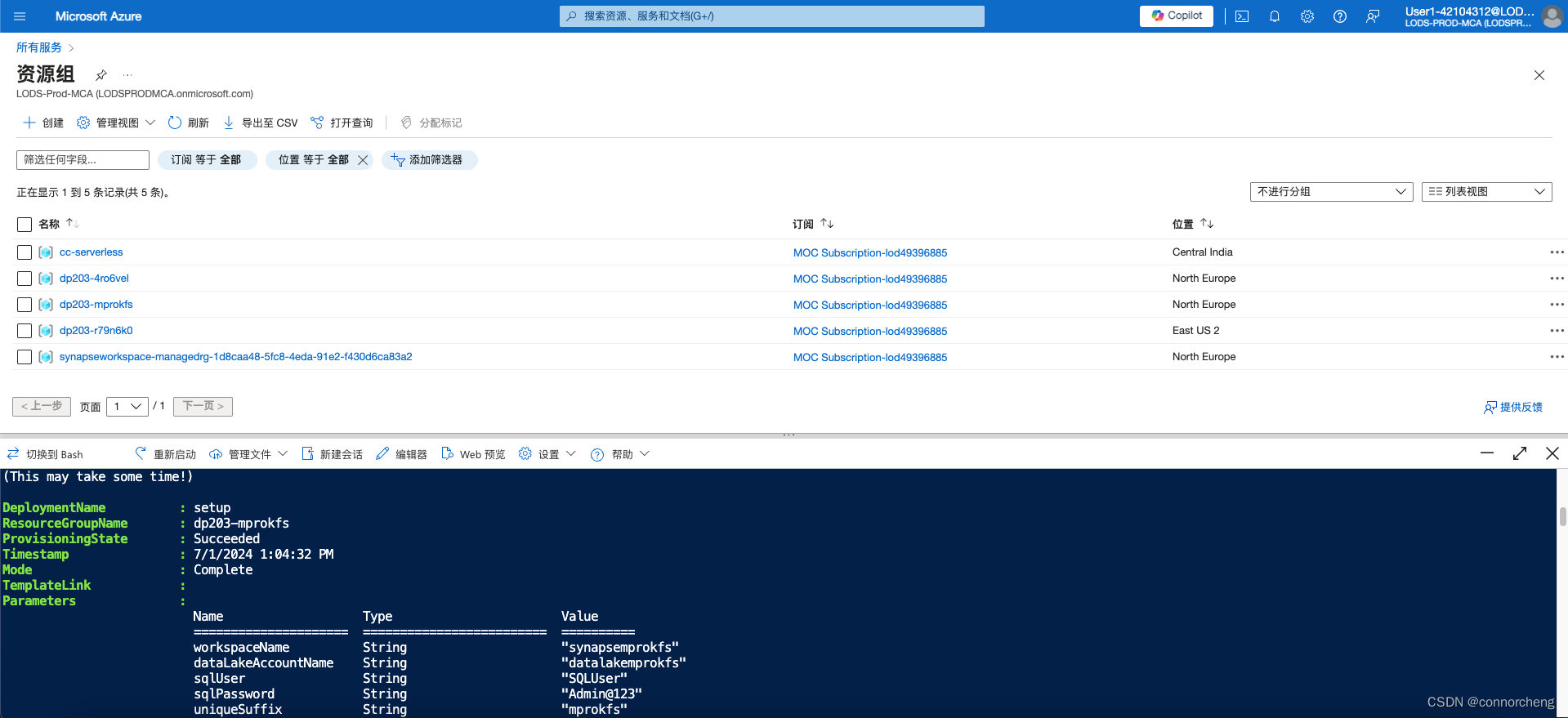Launch Cloud Shell from the top bar

[x=1242, y=16]
